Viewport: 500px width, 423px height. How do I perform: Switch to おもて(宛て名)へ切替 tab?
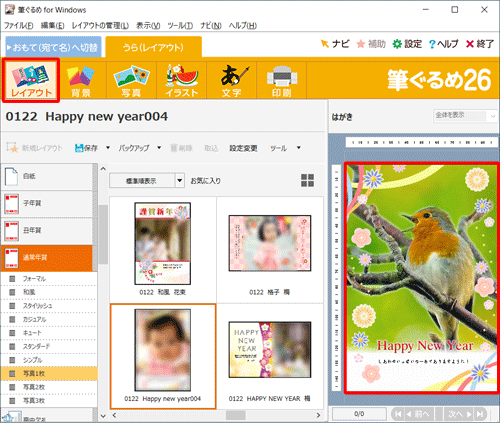pyautogui.click(x=53, y=47)
